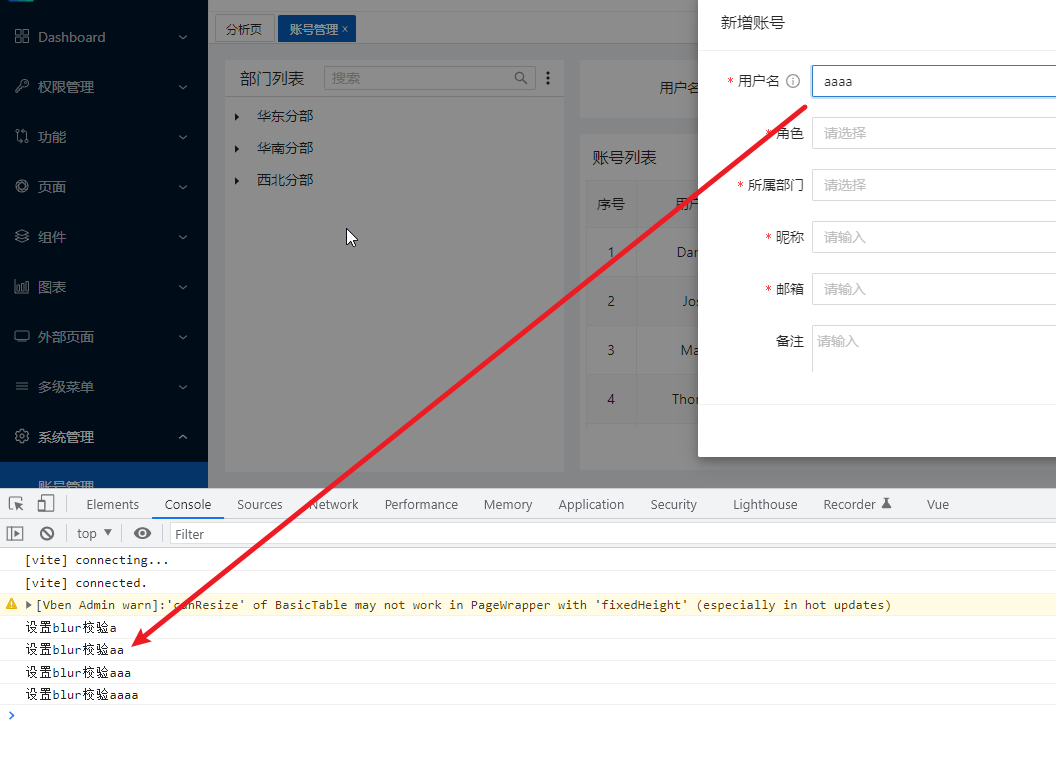Expand the Vben Admin warn message
Image resolution: width=1056 pixels, height=767 pixels.
[x=28, y=605]
